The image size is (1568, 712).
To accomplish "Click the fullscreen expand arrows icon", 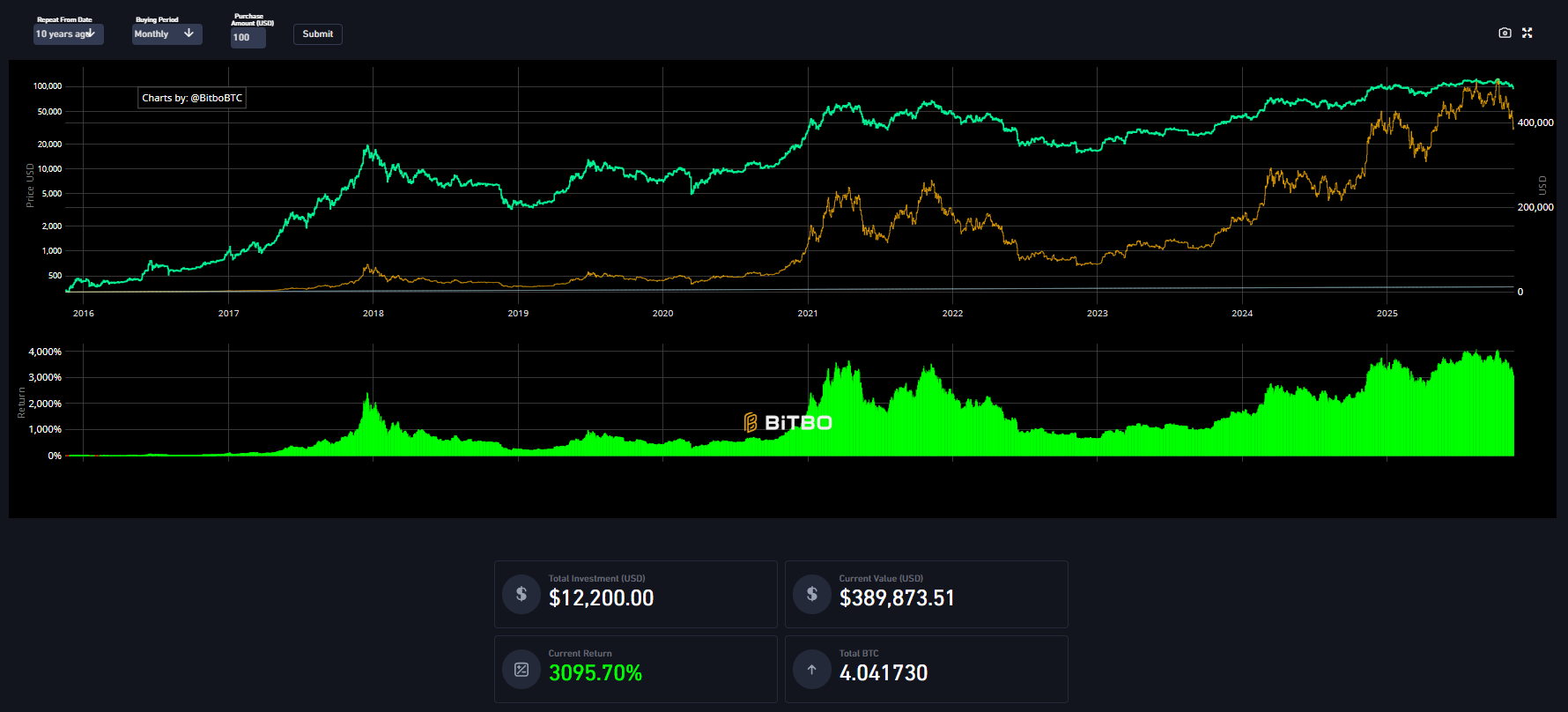I will [1527, 33].
